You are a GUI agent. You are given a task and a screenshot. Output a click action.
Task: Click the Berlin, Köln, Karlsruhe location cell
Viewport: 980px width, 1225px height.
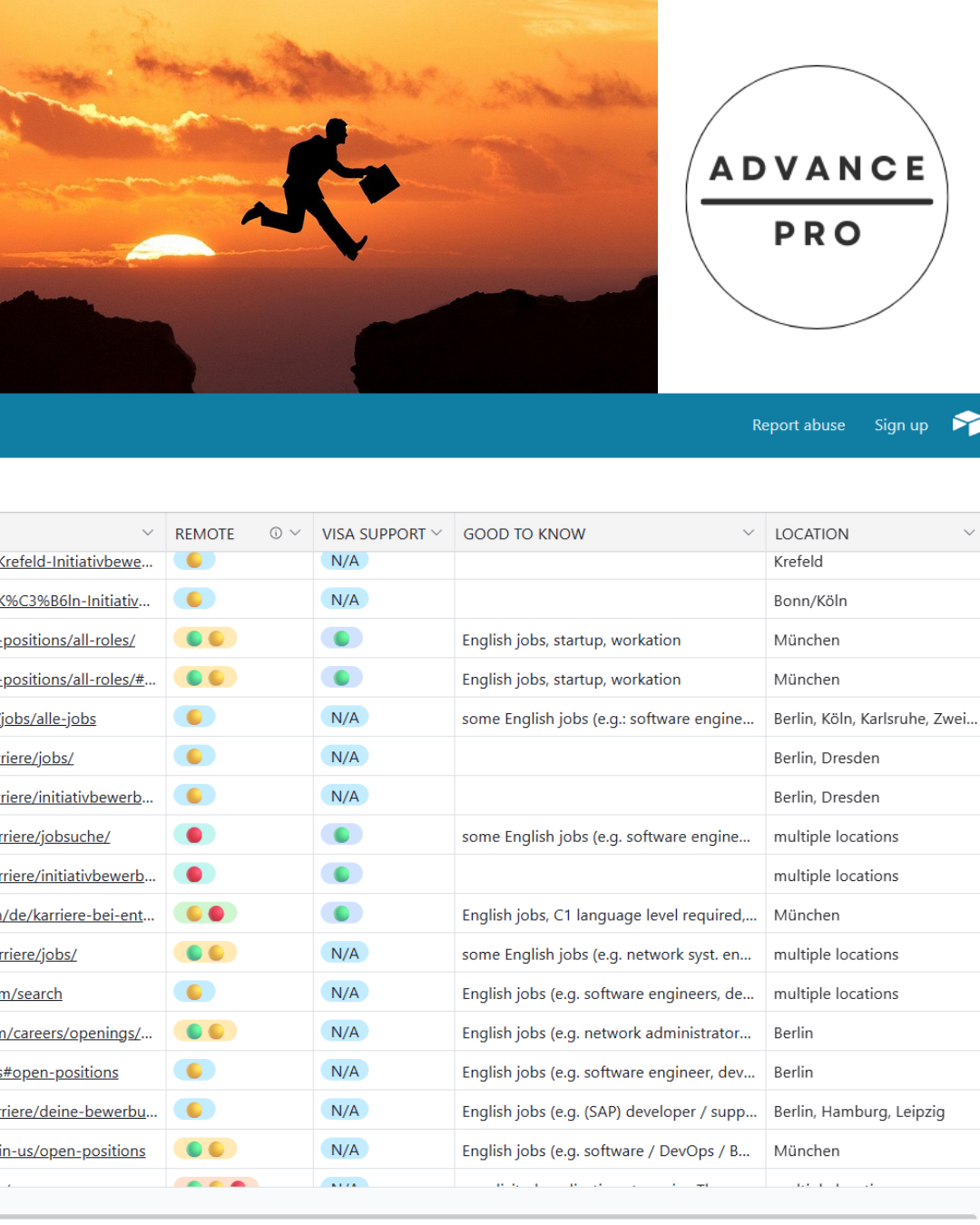873,719
